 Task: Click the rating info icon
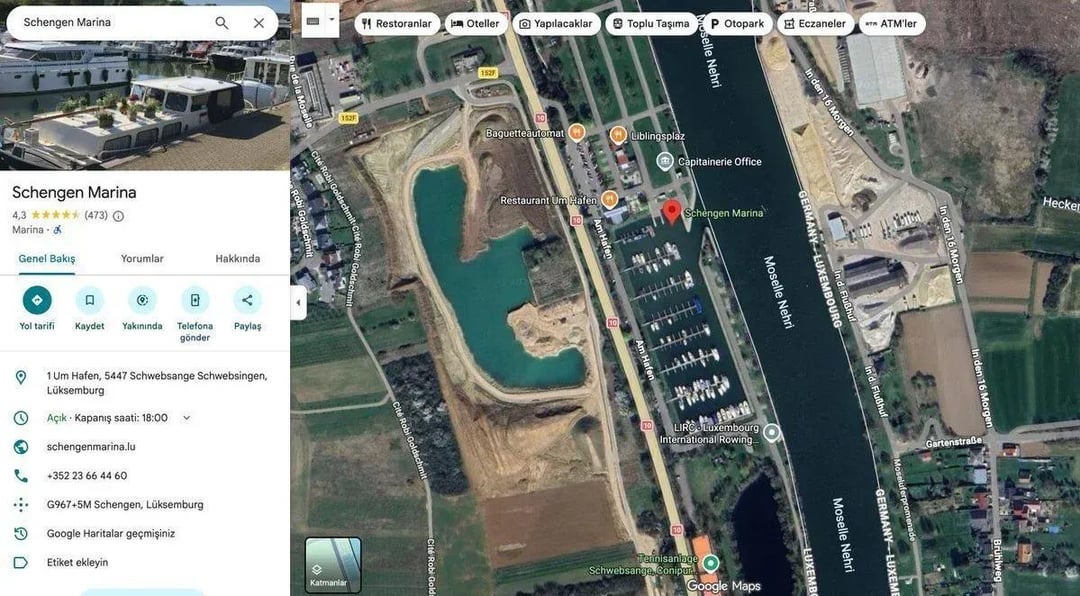[118, 215]
